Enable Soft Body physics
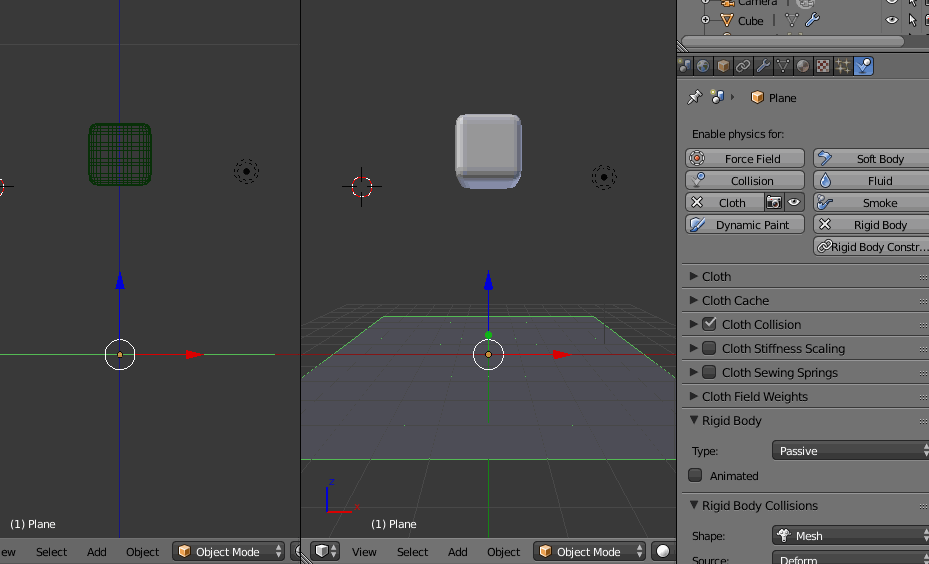Viewport: 929px width, 564px height. 871,159
